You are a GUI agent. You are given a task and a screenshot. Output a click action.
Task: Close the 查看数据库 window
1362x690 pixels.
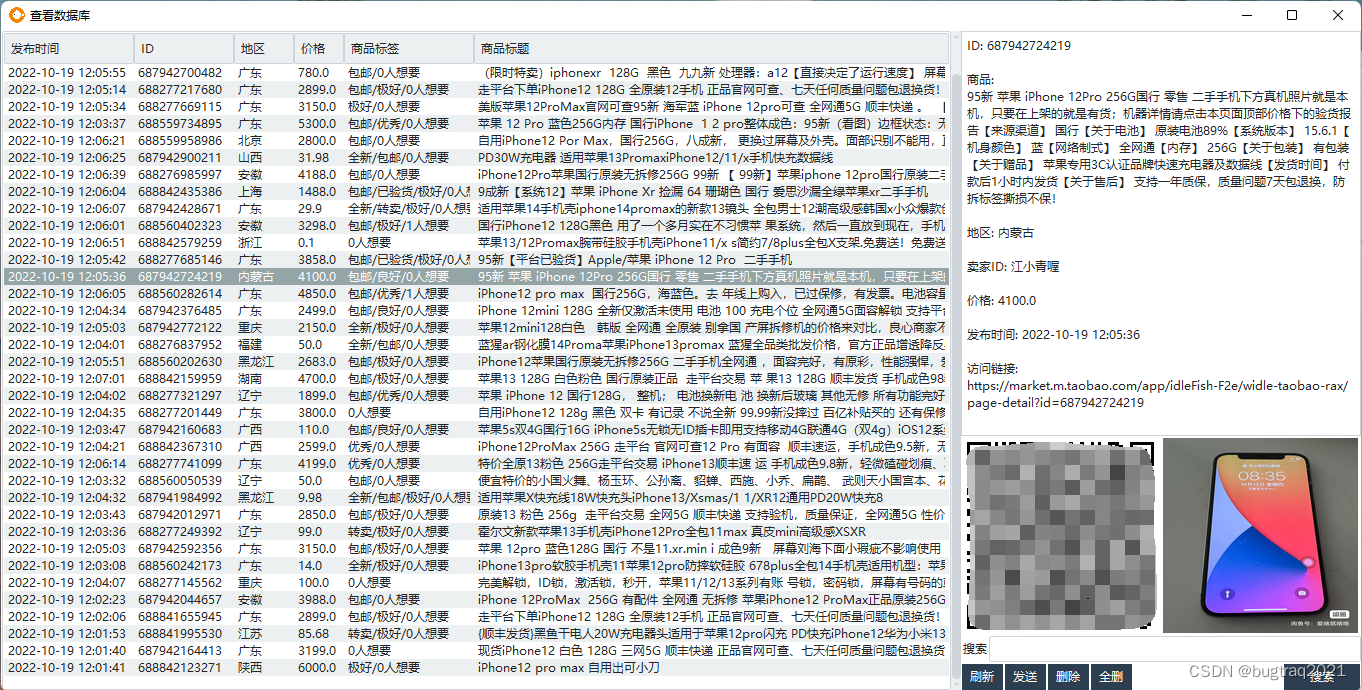[1338, 15]
